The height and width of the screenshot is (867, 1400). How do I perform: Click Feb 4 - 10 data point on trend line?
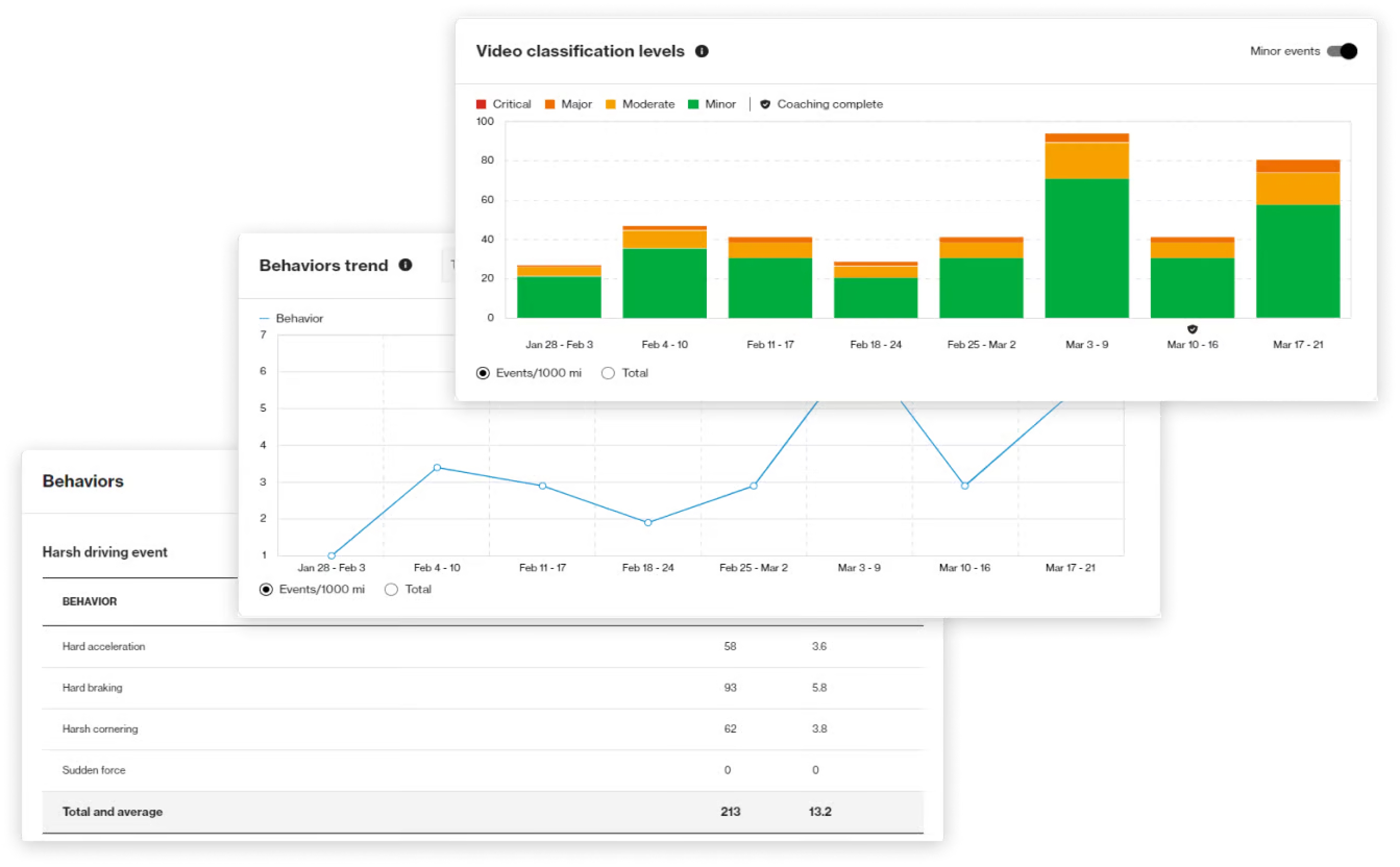tap(437, 468)
